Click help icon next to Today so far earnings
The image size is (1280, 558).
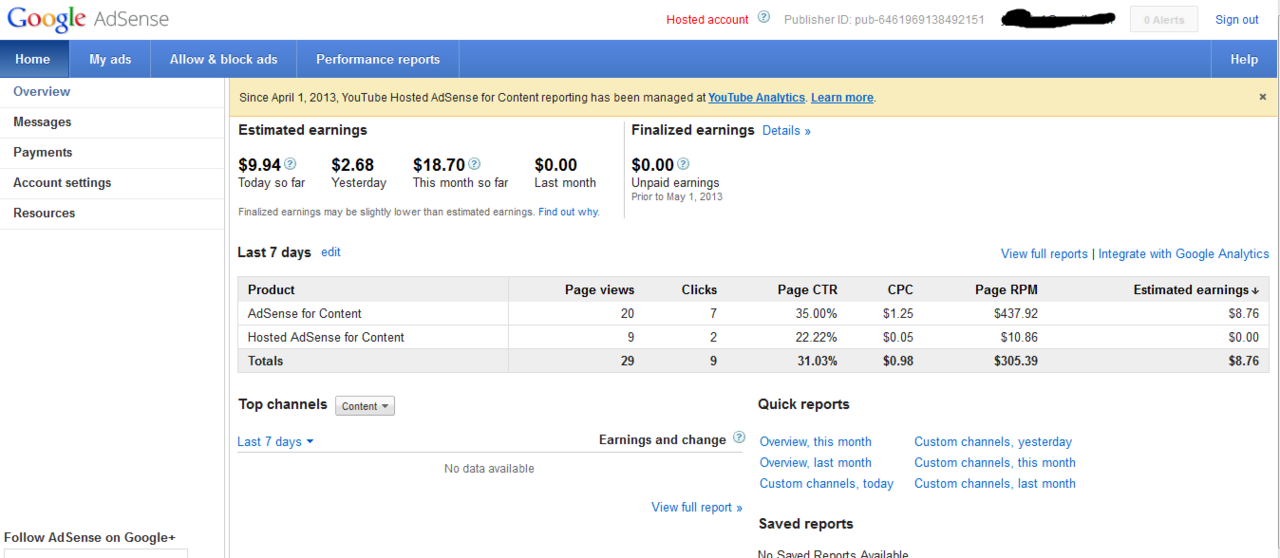pos(291,165)
